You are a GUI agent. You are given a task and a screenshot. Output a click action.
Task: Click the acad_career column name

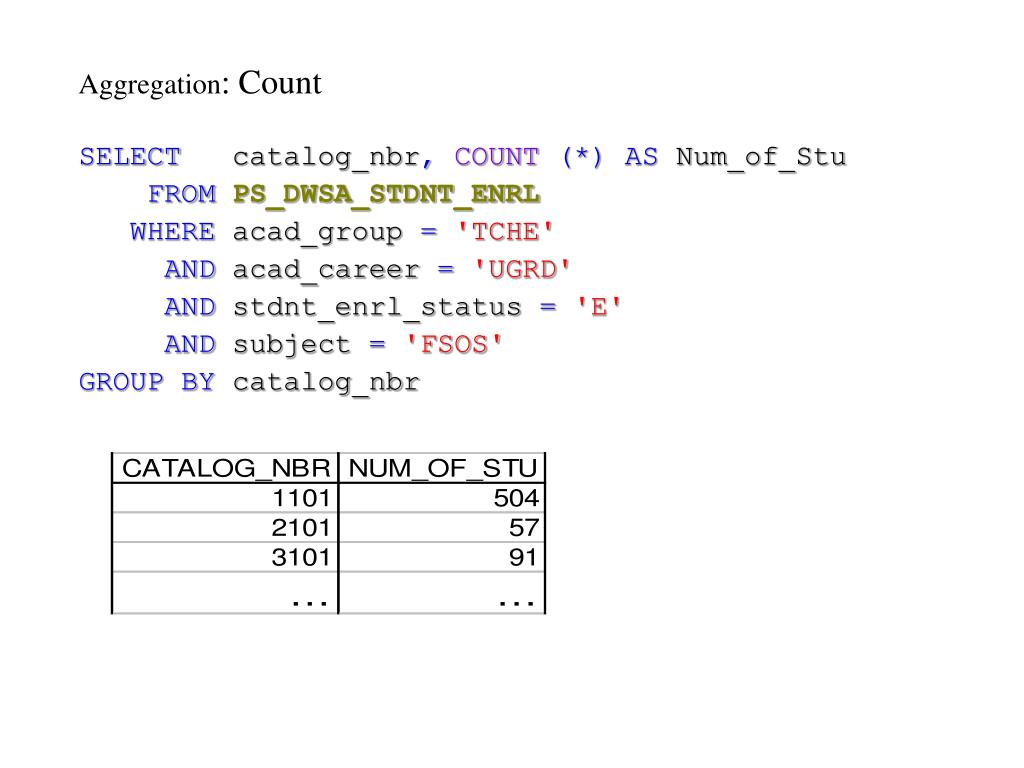pyautogui.click(x=327, y=270)
